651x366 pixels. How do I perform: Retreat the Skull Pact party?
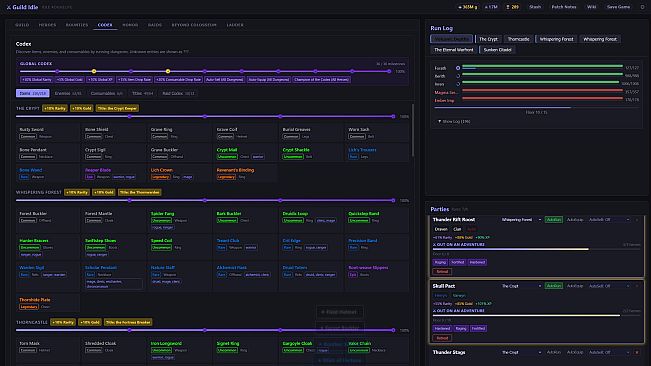(x=442, y=338)
